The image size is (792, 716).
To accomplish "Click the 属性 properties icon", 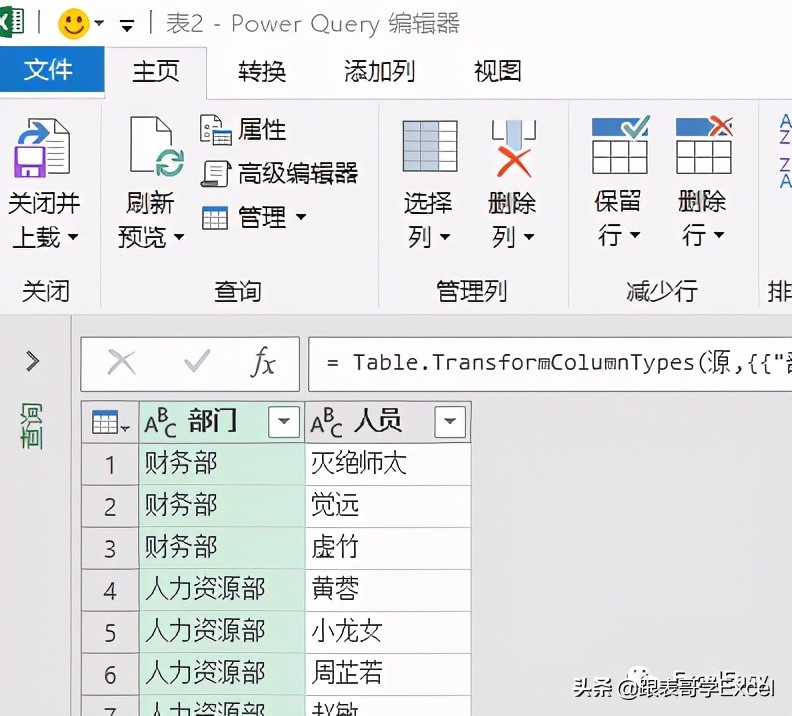I will pos(216,130).
